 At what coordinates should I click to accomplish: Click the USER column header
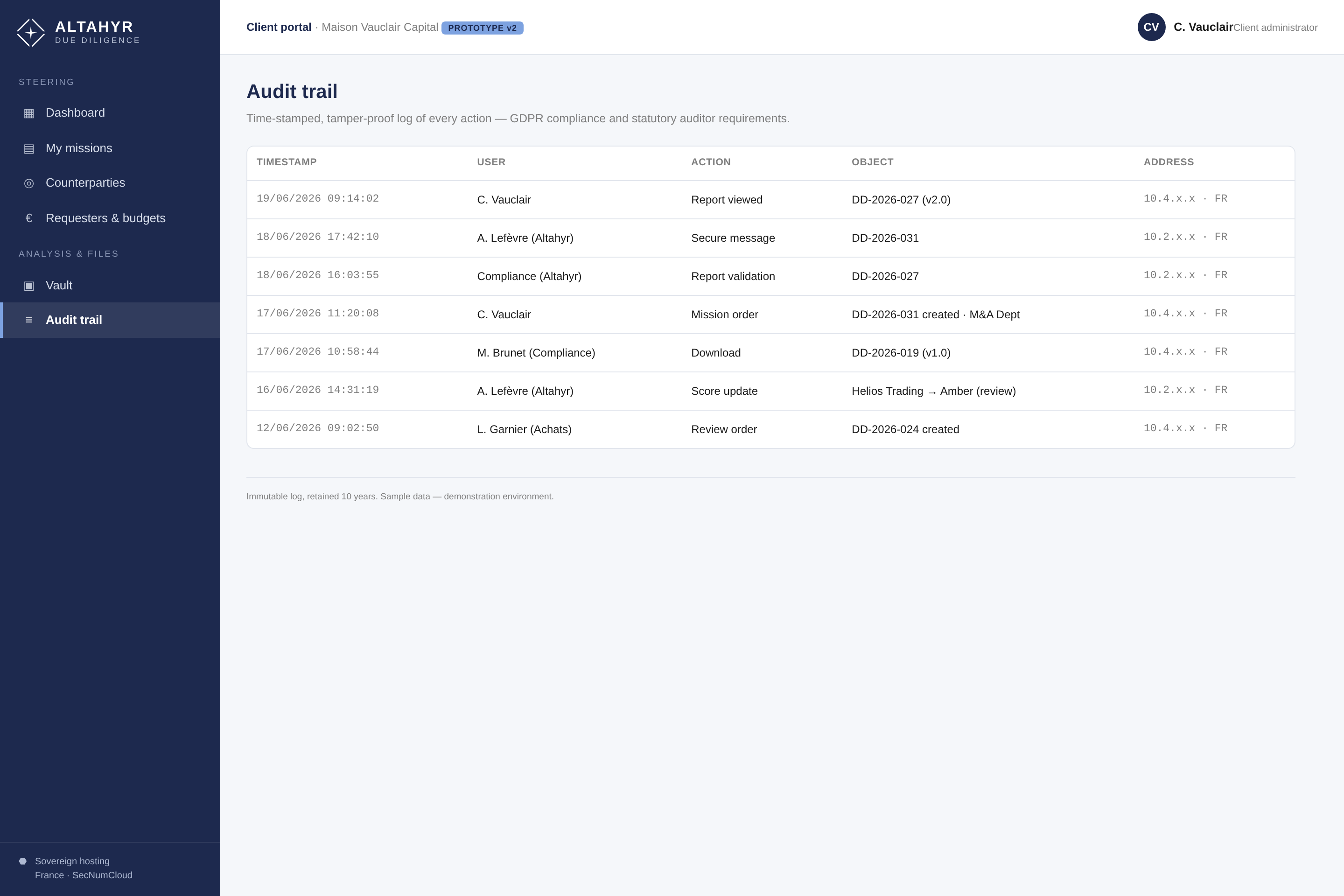(x=491, y=162)
